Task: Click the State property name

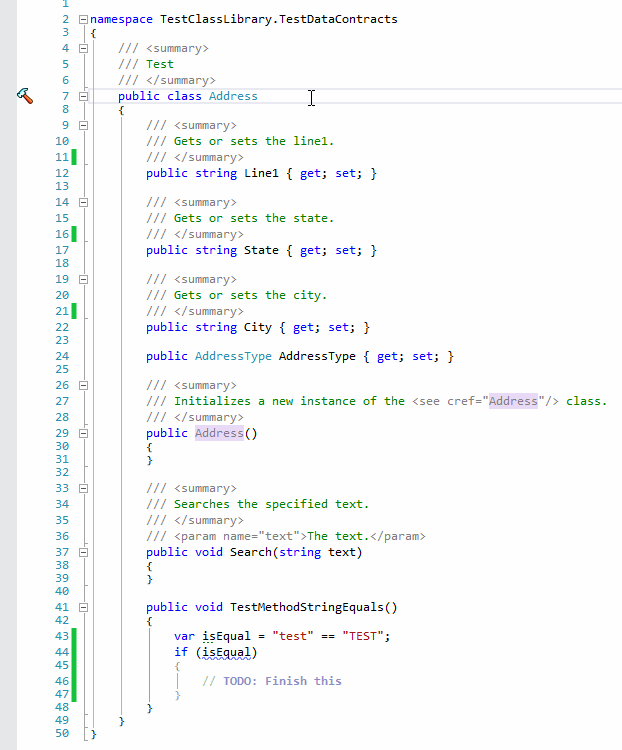Action: coord(261,250)
